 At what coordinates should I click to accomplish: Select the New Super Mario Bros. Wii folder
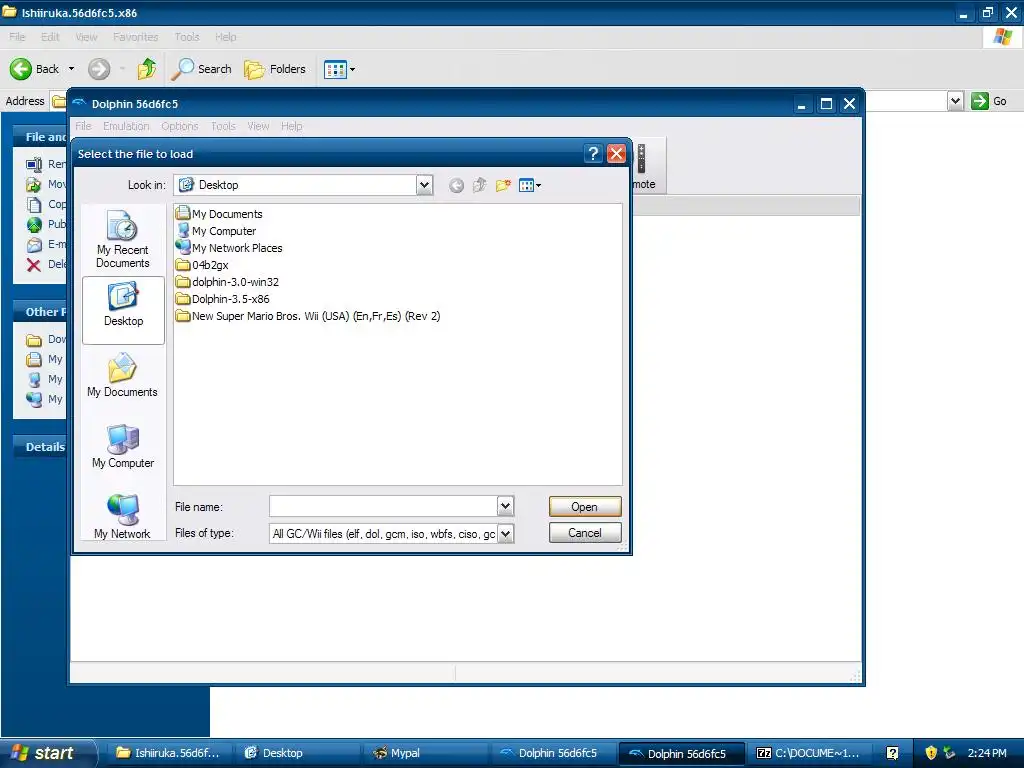(308, 315)
